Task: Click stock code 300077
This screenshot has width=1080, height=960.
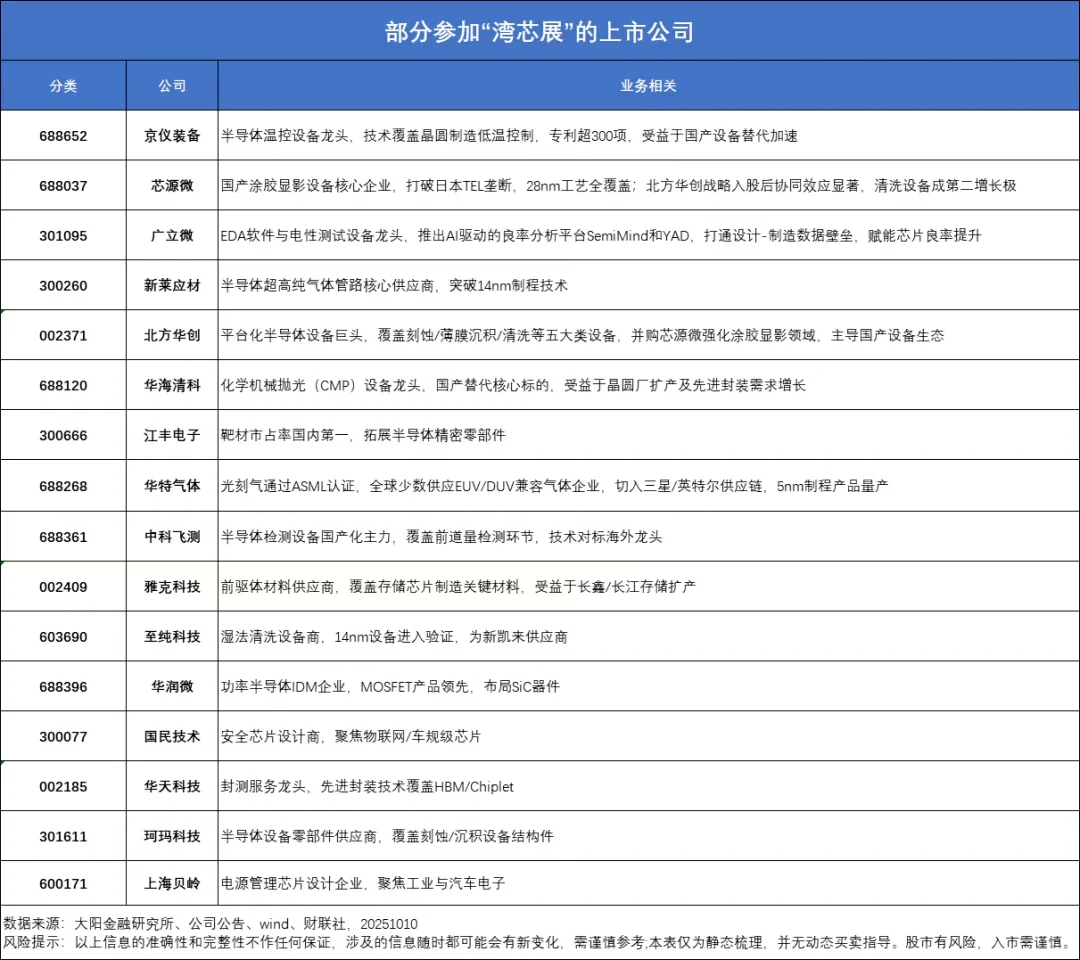Action: click(63, 737)
